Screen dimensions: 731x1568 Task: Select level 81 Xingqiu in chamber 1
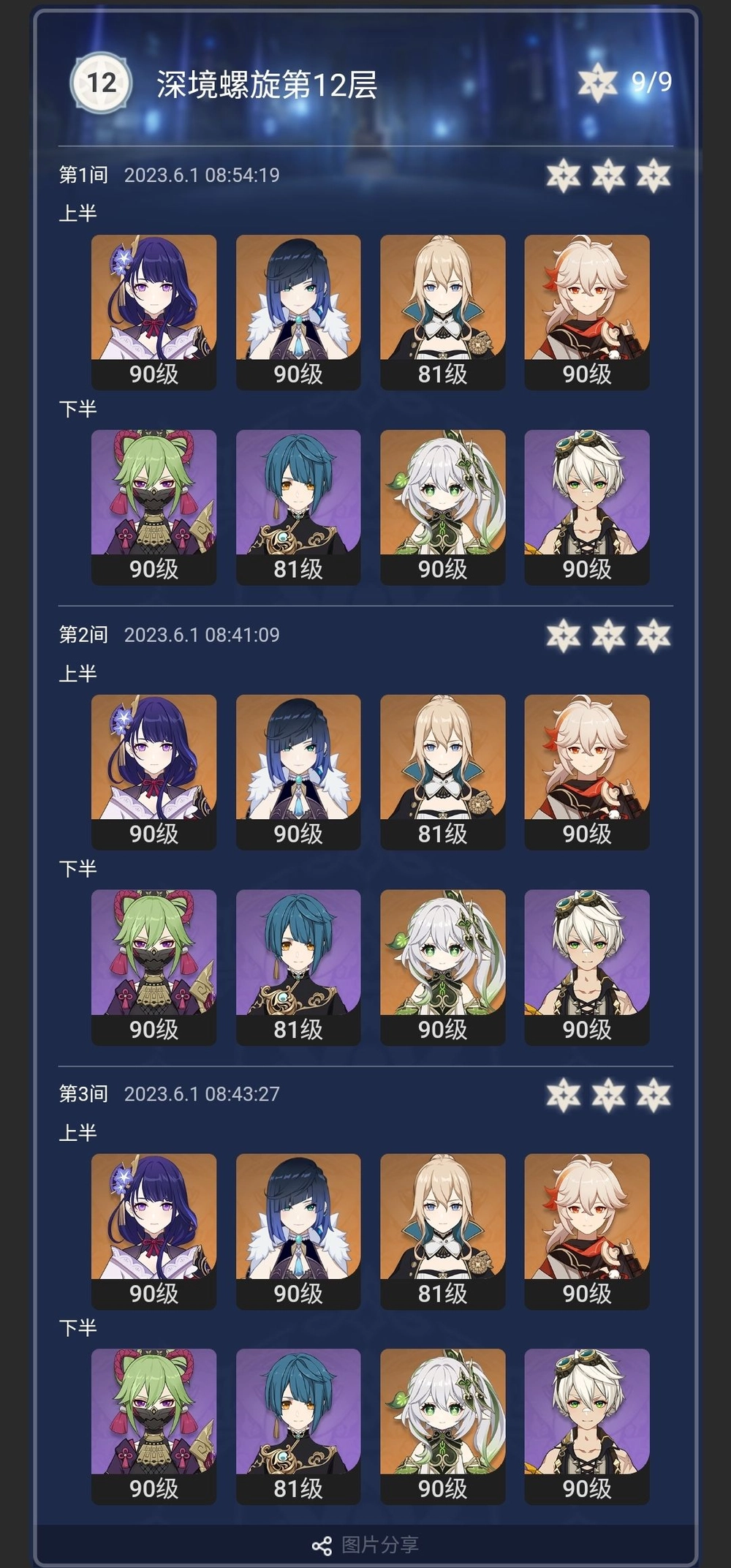pos(298,508)
